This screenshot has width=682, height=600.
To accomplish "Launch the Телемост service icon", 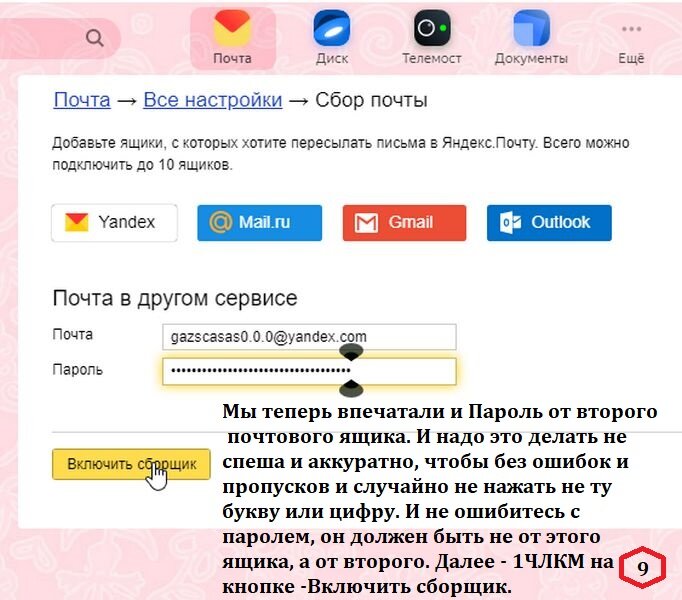I will [x=431, y=38].
